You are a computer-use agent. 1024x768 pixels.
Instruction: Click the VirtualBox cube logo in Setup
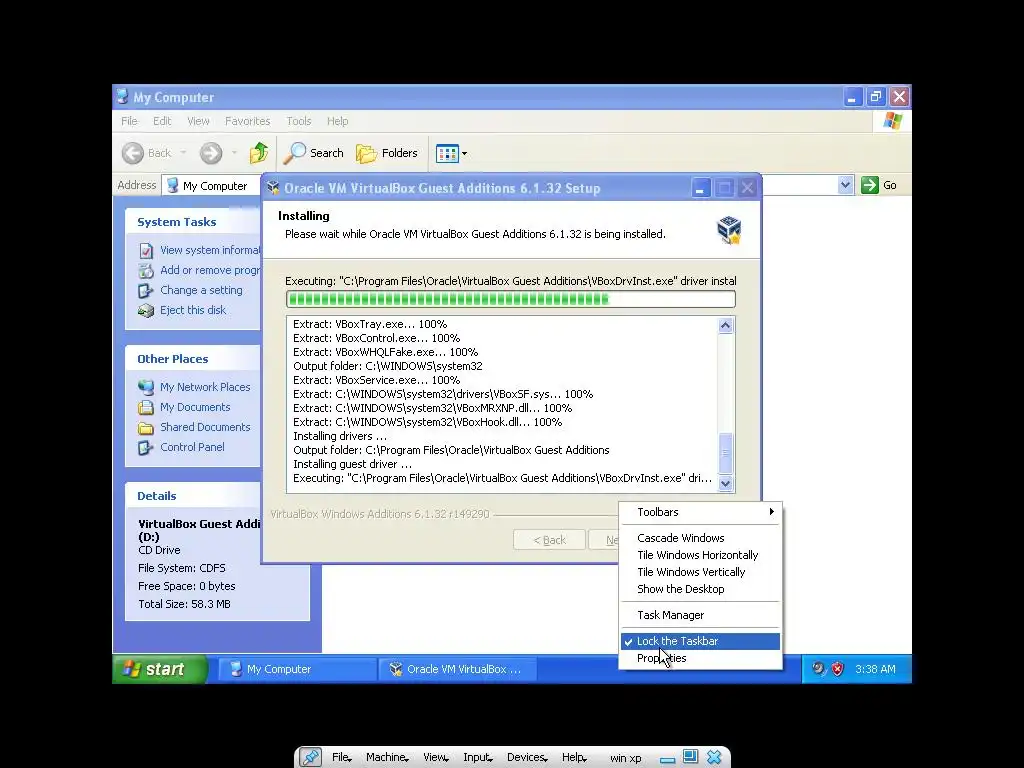pyautogui.click(x=729, y=230)
